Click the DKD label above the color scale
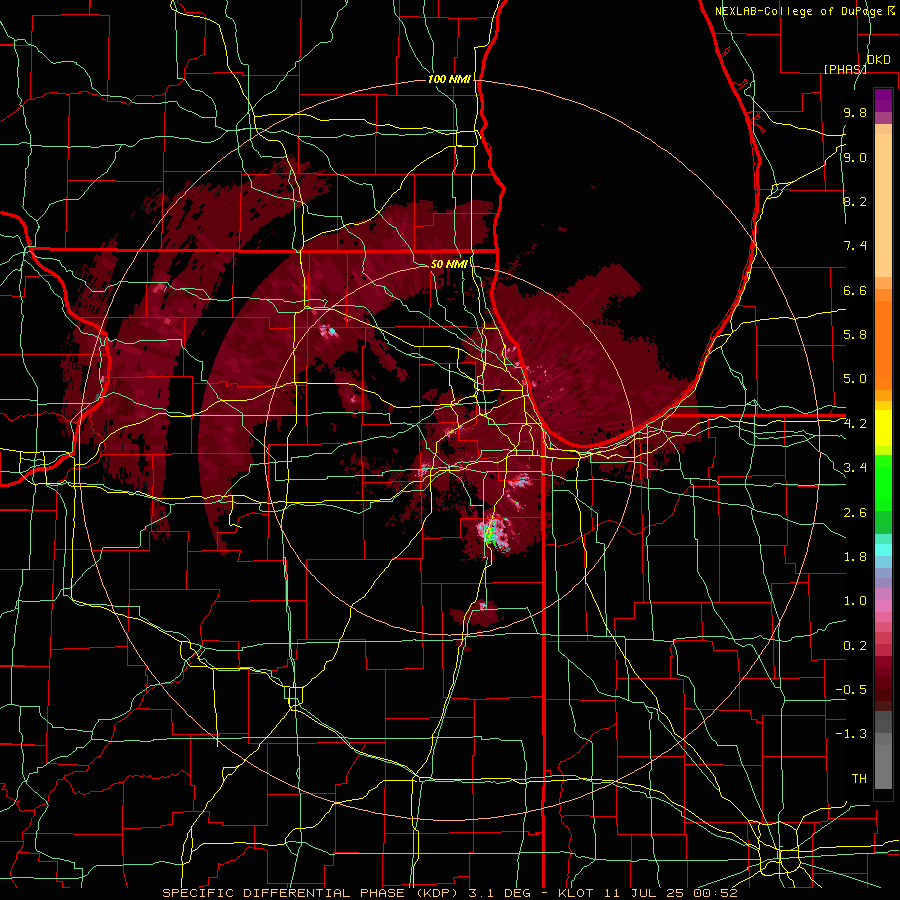Screen dimensions: 900x900 [878, 60]
